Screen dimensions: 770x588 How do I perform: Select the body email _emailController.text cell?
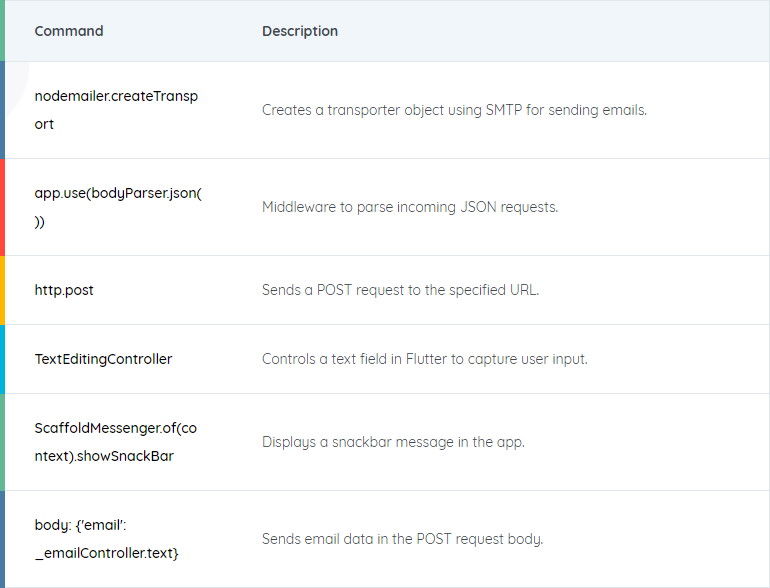point(107,539)
